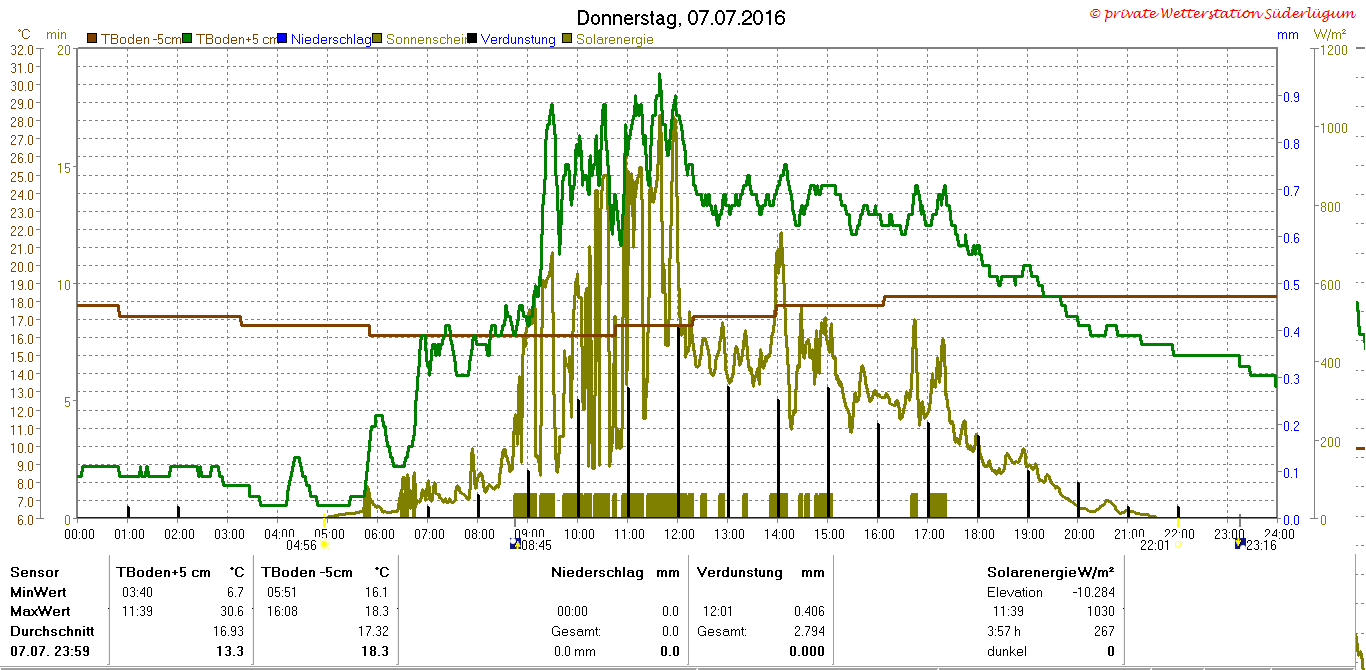This screenshot has height=670, width=1366.
Task: Click the brown TBoden -5cm legend swatch
Action: coord(92,39)
